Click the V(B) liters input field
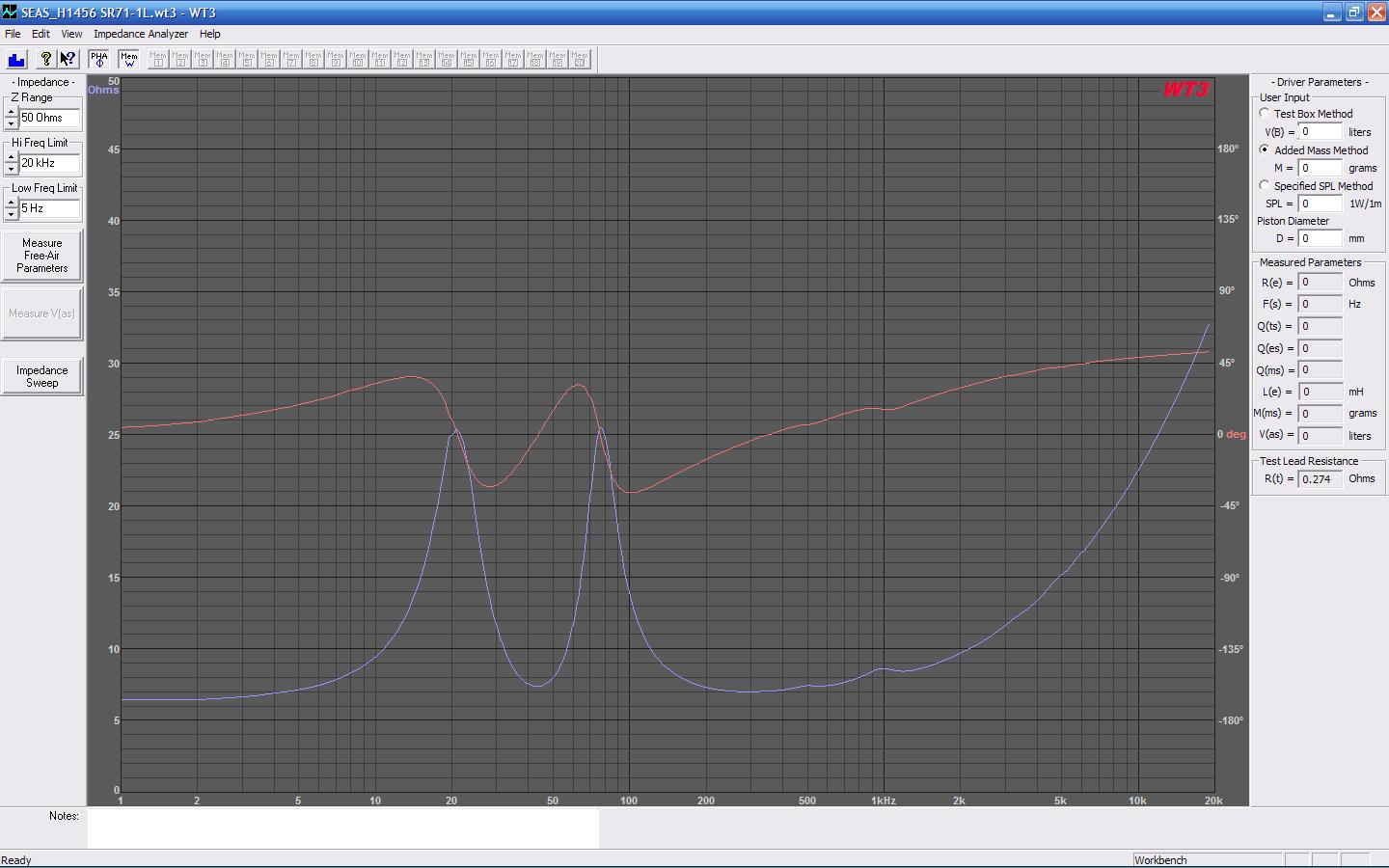1389x868 pixels. pos(1321,131)
